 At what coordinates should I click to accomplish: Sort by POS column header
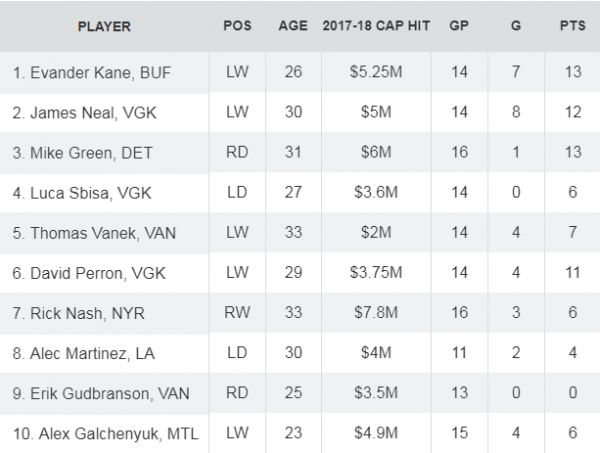238,27
